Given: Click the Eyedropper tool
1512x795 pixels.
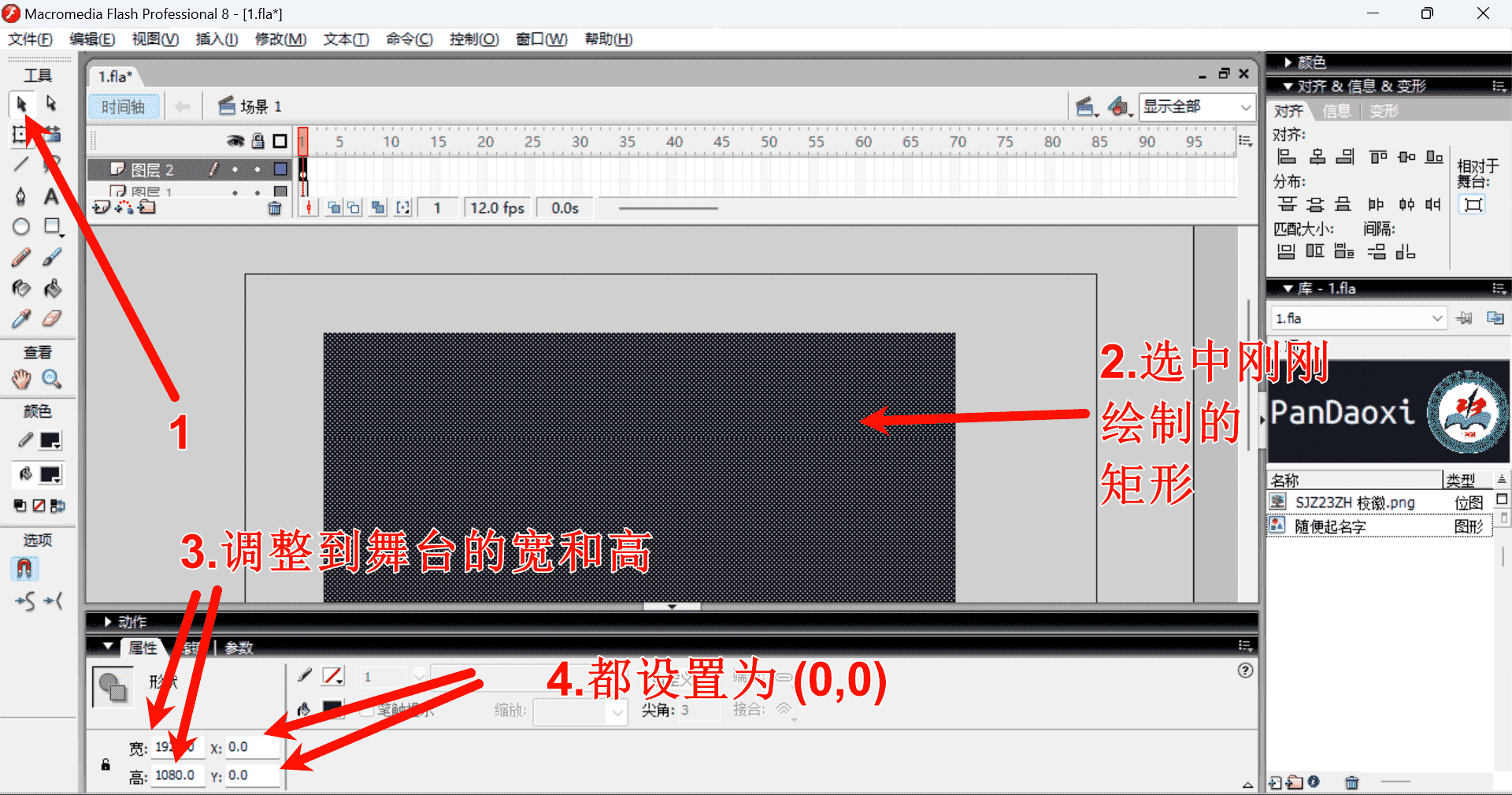Looking at the screenshot, I should (21, 319).
